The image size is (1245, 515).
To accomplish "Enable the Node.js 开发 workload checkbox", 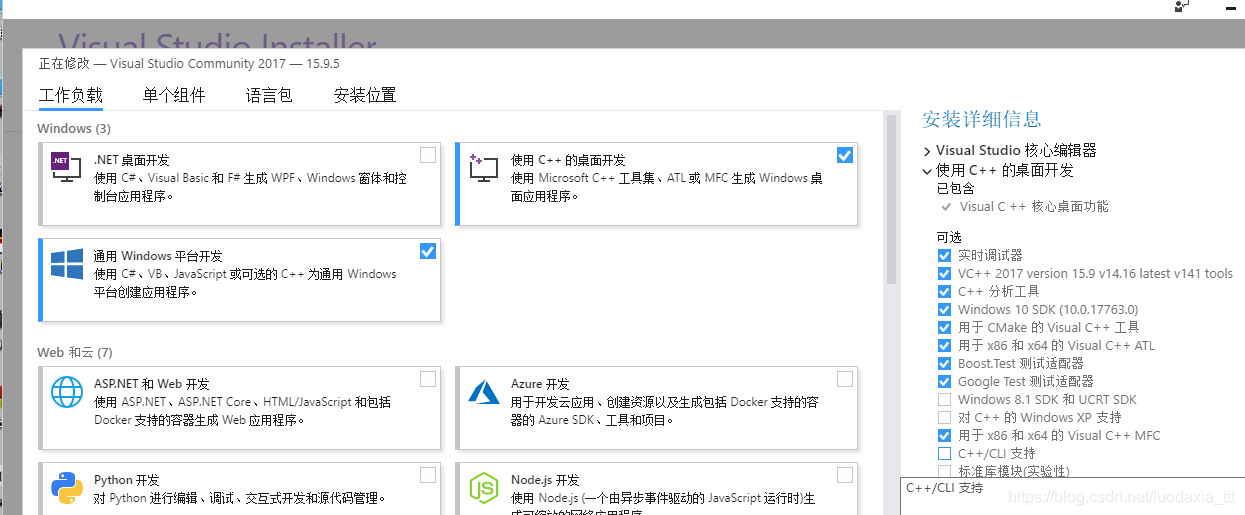I will click(845, 475).
